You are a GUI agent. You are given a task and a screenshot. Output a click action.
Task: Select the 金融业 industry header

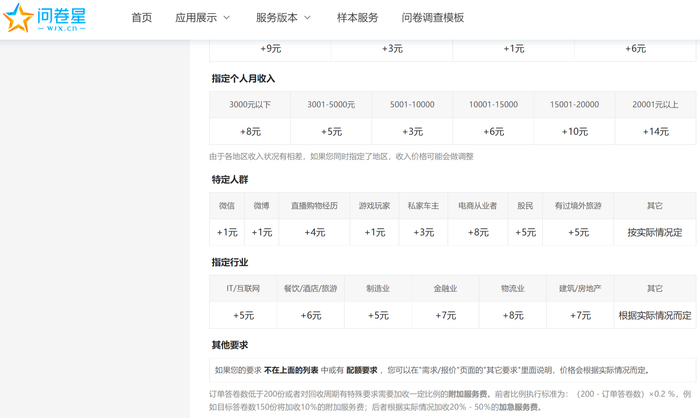click(446, 288)
